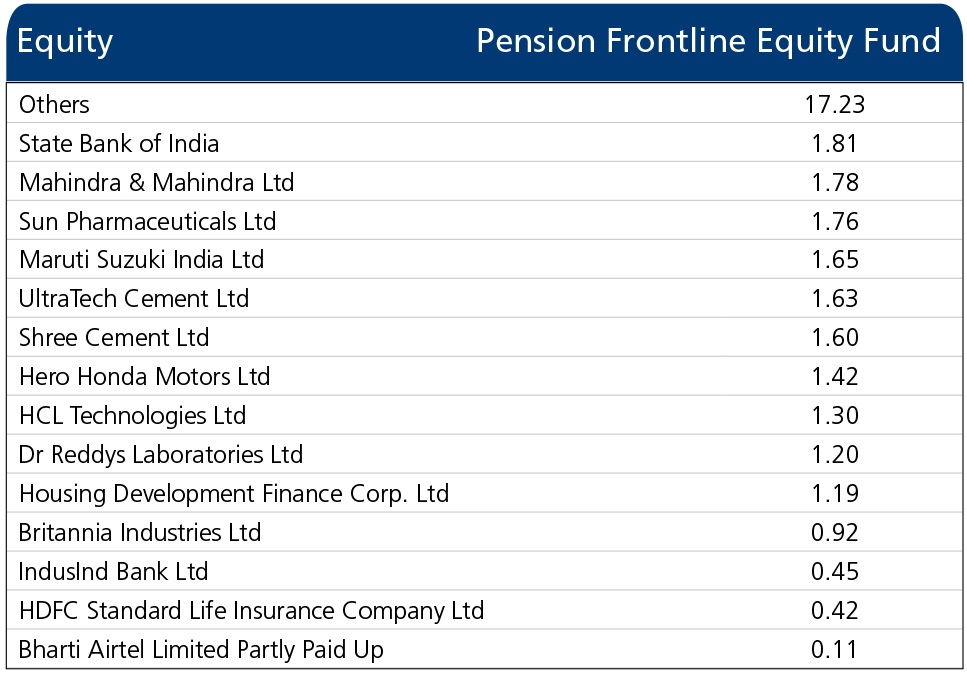
Task: Click Mahindra & Mahindra Ltd entry
Action: (x=157, y=182)
